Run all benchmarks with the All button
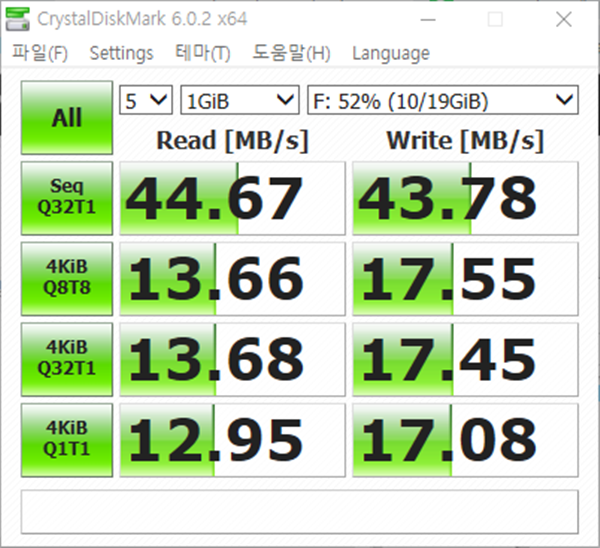Screen dimensions: 600x548 (x=67, y=117)
